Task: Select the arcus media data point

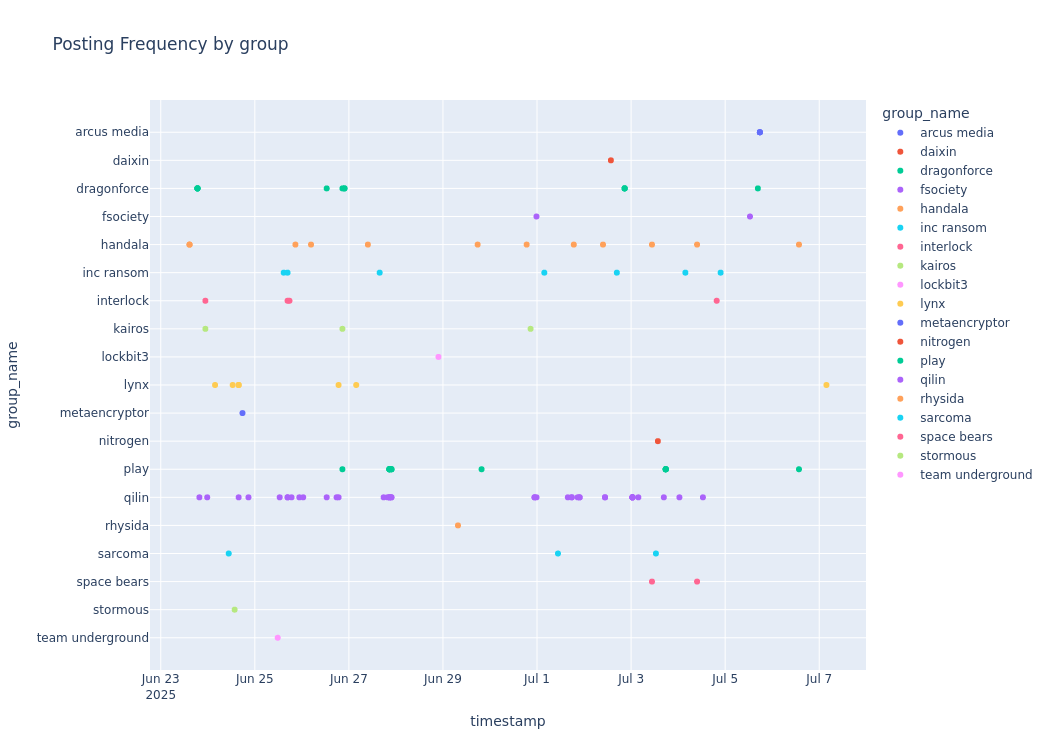Action: click(x=759, y=133)
